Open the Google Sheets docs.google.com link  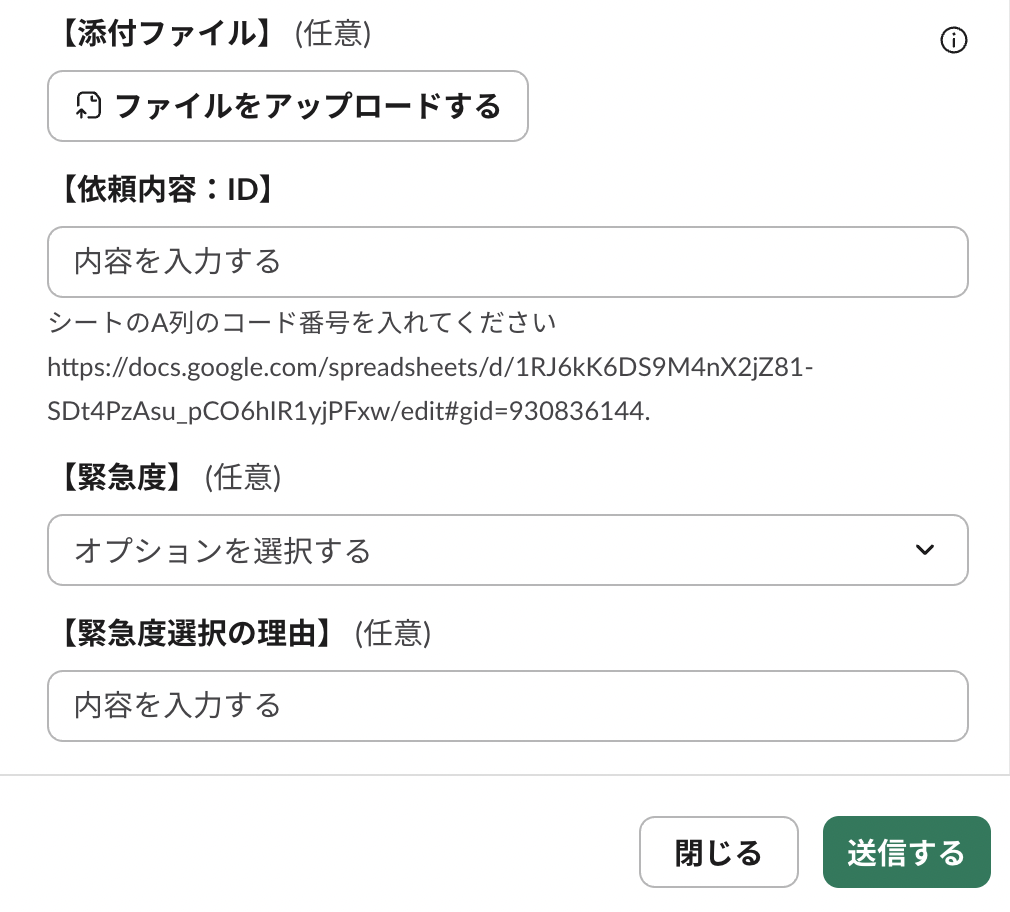[x=430, y=368]
